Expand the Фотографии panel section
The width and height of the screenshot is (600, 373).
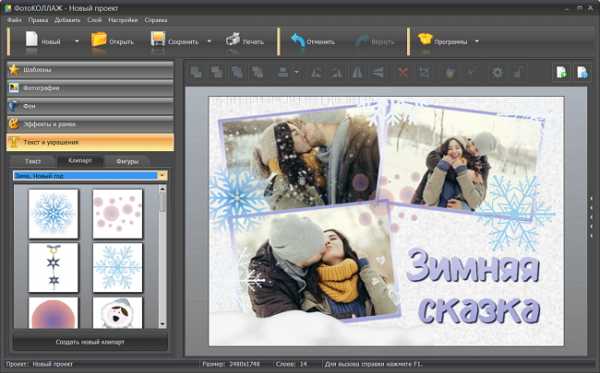coord(90,88)
